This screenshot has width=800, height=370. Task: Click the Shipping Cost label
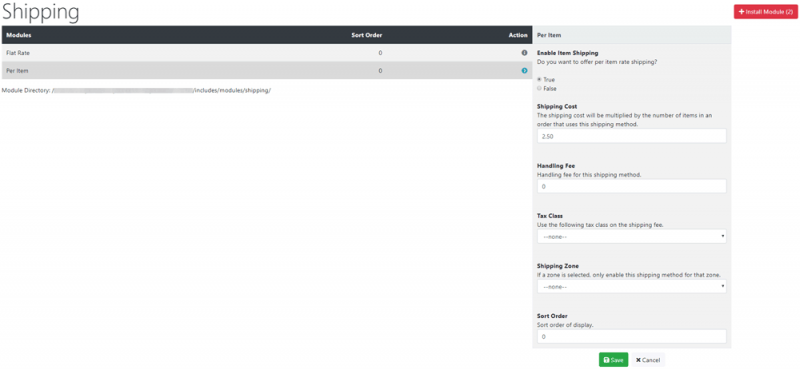pyautogui.click(x=557, y=107)
